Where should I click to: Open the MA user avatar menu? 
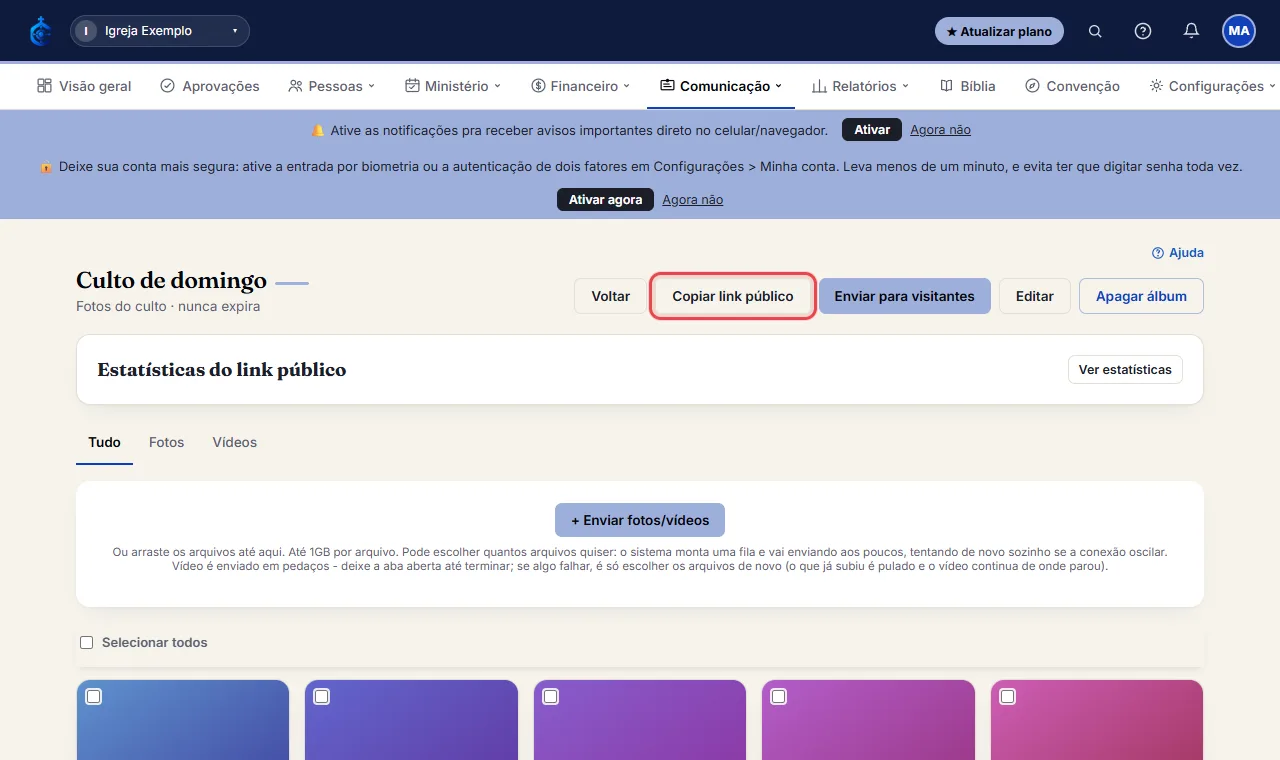(1239, 31)
